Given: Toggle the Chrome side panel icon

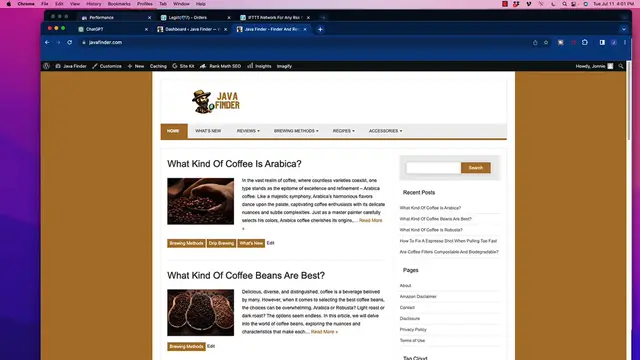Looking at the screenshot, I should [x=602, y=42].
